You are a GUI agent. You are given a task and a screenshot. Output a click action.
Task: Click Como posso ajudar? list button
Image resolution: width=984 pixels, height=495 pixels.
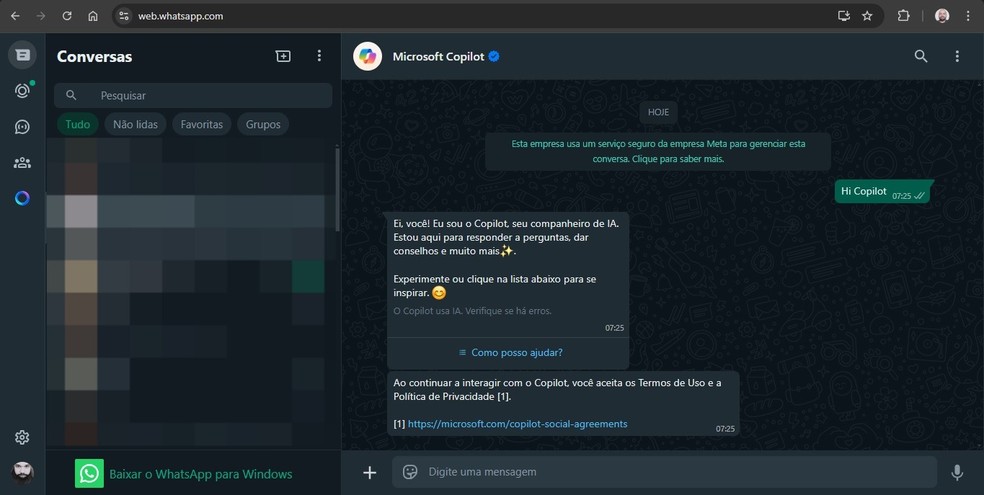pos(510,353)
